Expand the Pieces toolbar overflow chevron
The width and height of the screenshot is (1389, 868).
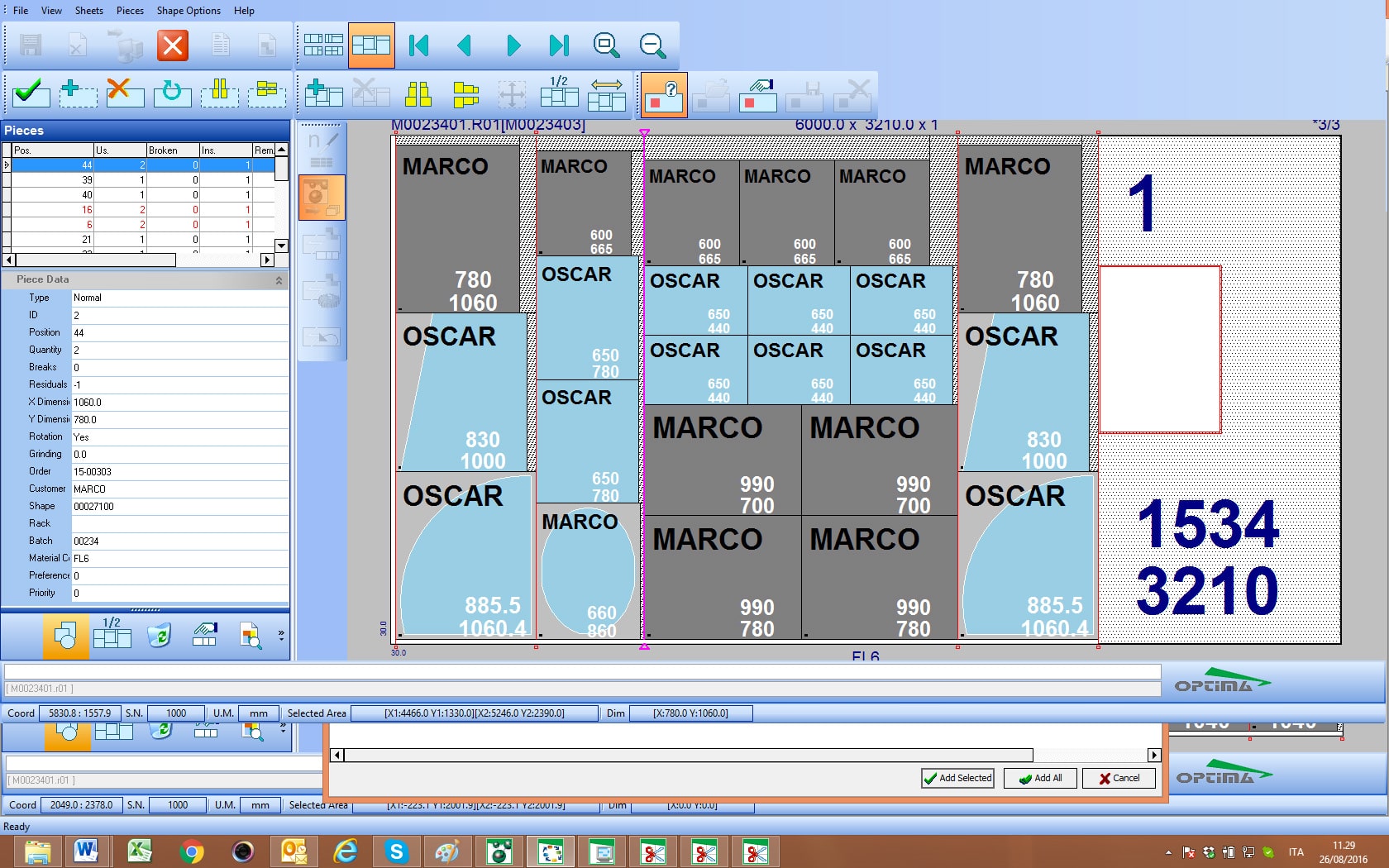pos(281,635)
